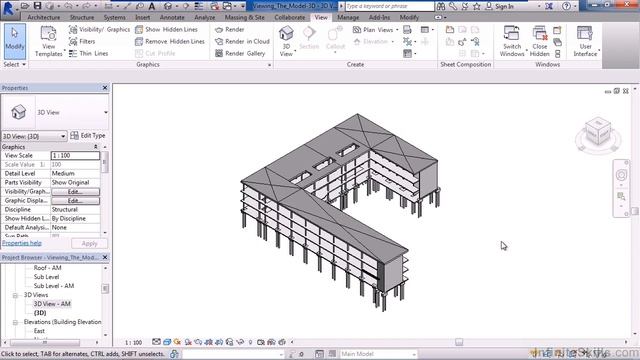Click the canvas horizontal scrollbar thumb
Viewport: 640px width, 360px height.
pyautogui.click(x=459, y=342)
